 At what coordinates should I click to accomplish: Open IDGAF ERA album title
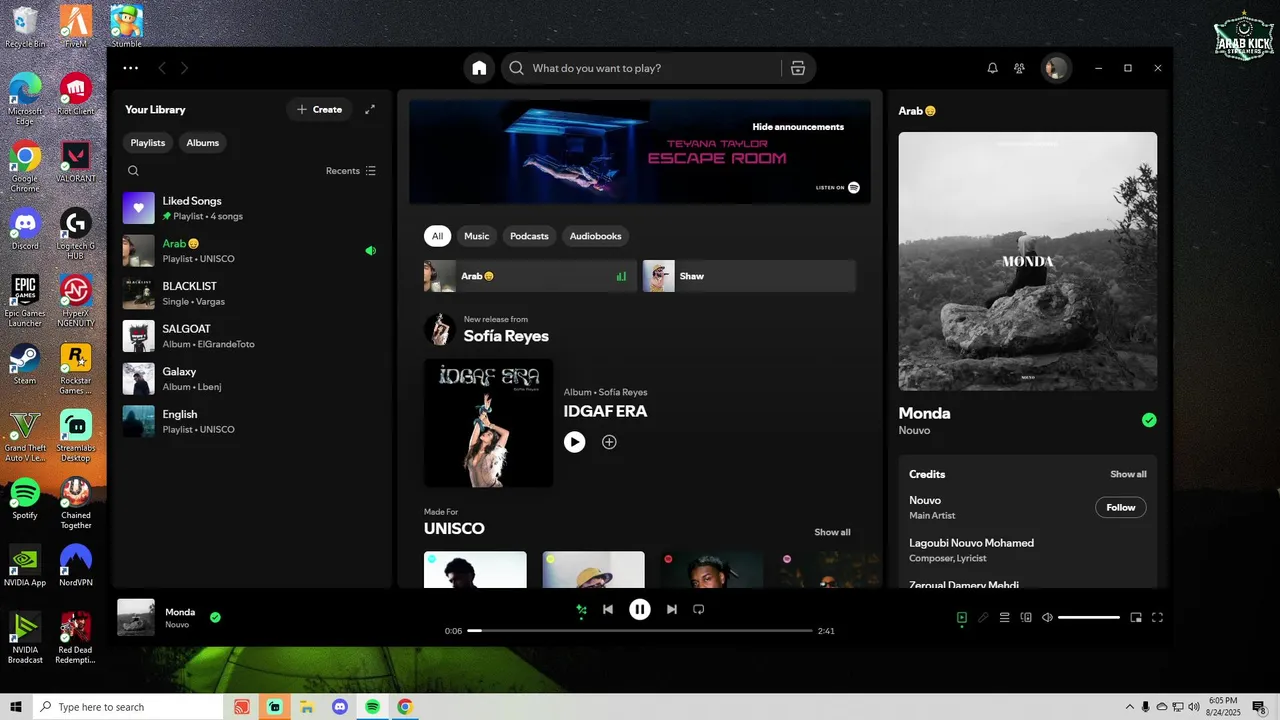click(605, 411)
